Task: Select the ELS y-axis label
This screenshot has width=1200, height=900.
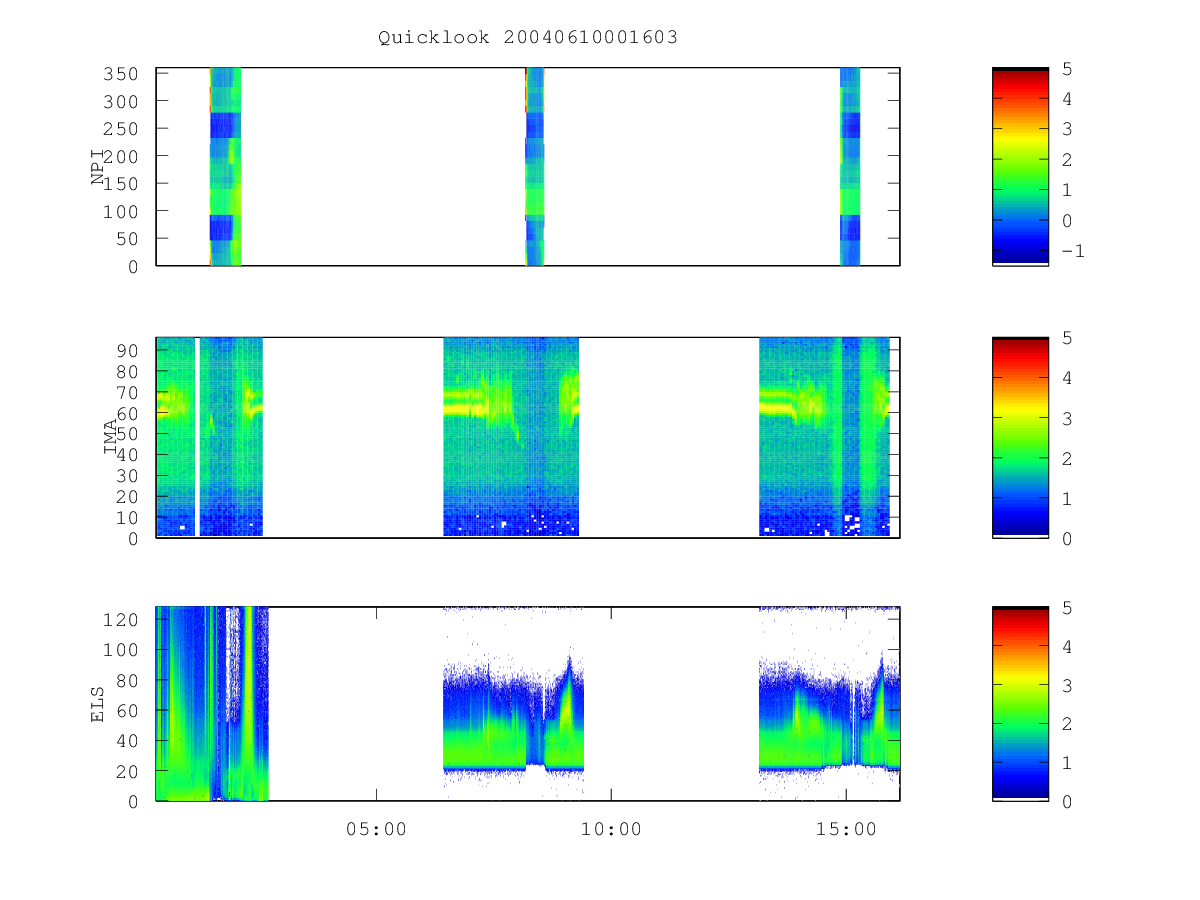Action: pyautogui.click(x=99, y=704)
